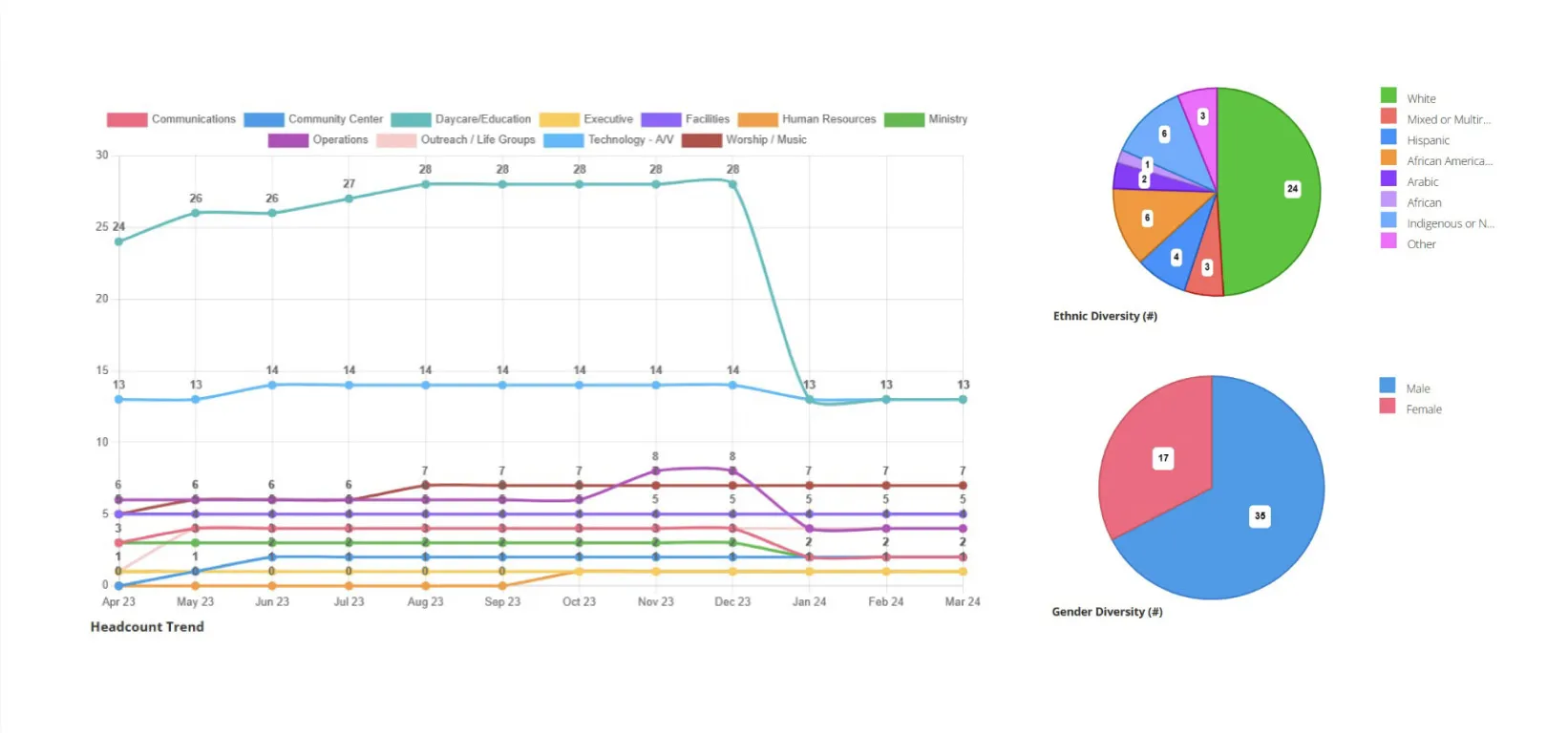Click the Gender Diversity (#) chart title
This screenshot has height=733, width=1568.
tap(1107, 612)
